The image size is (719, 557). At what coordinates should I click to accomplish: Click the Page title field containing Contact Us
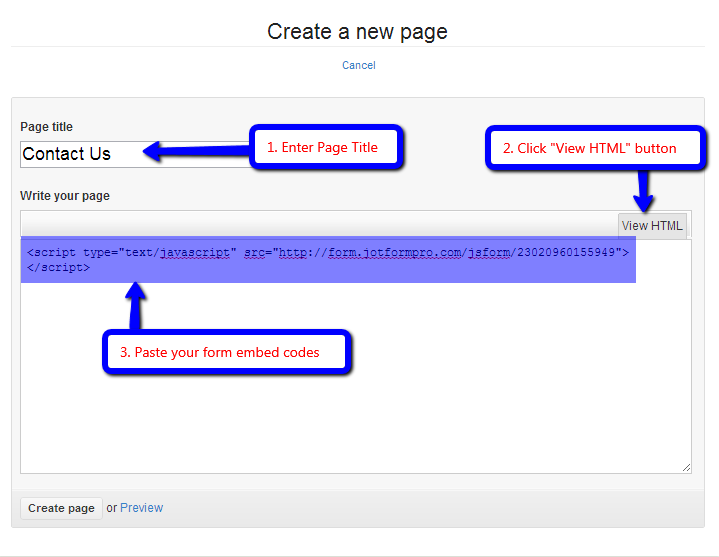[80, 154]
